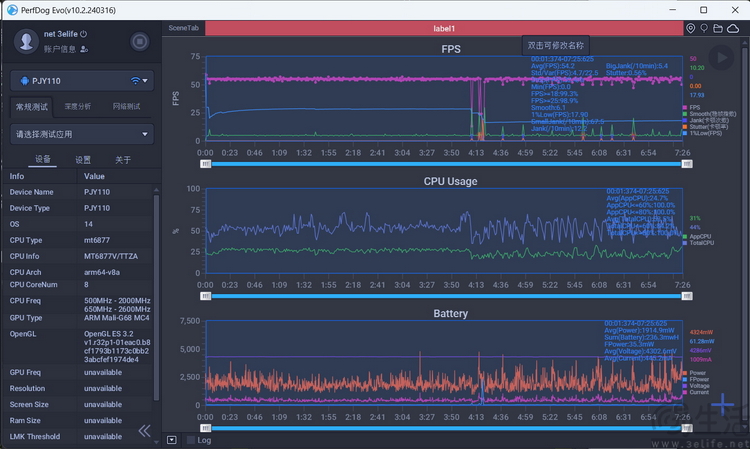The height and width of the screenshot is (449, 750).
Task: Select the 关于 sub-tab
Action: click(123, 160)
